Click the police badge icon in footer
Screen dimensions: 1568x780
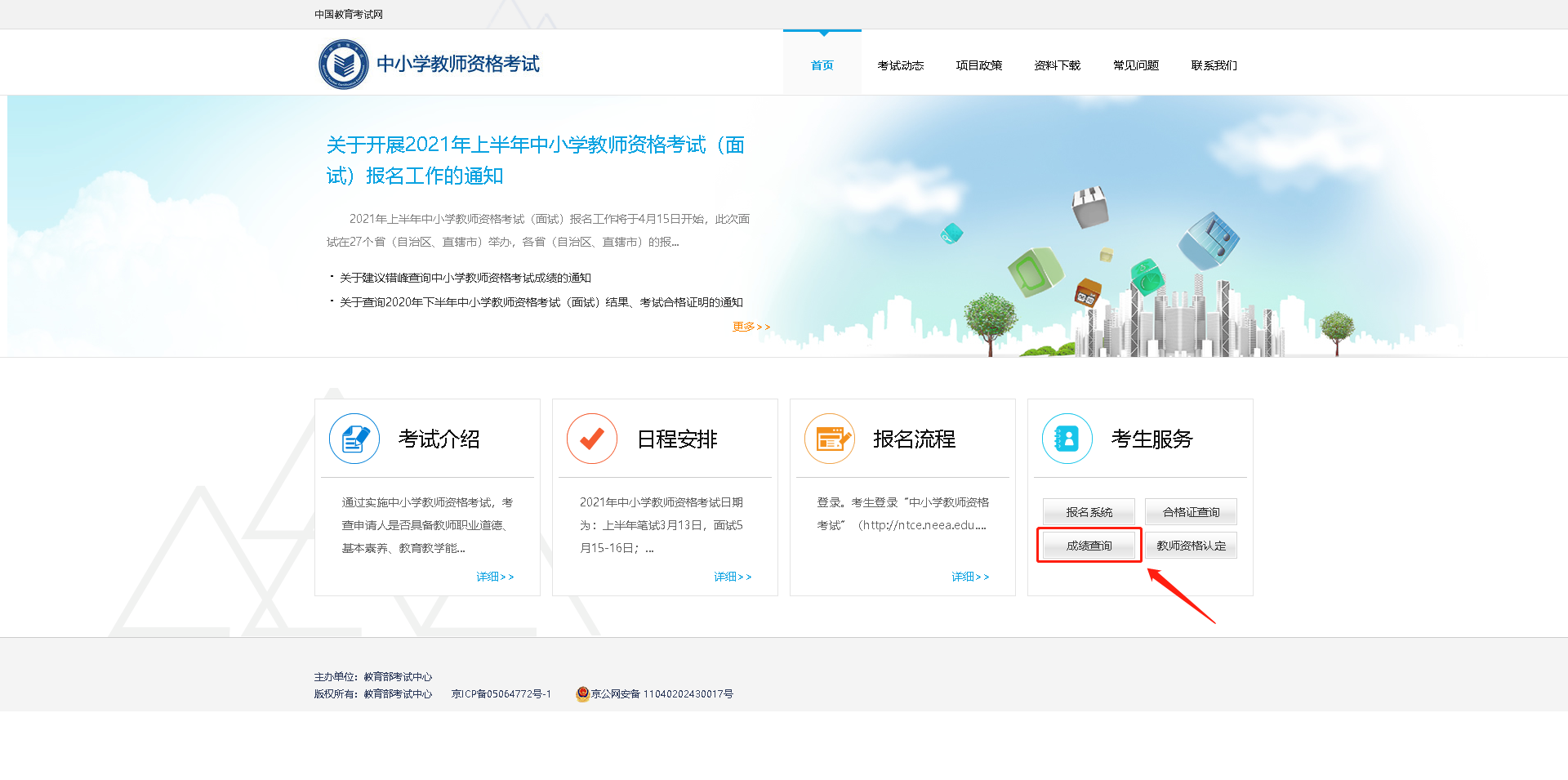pos(582,694)
